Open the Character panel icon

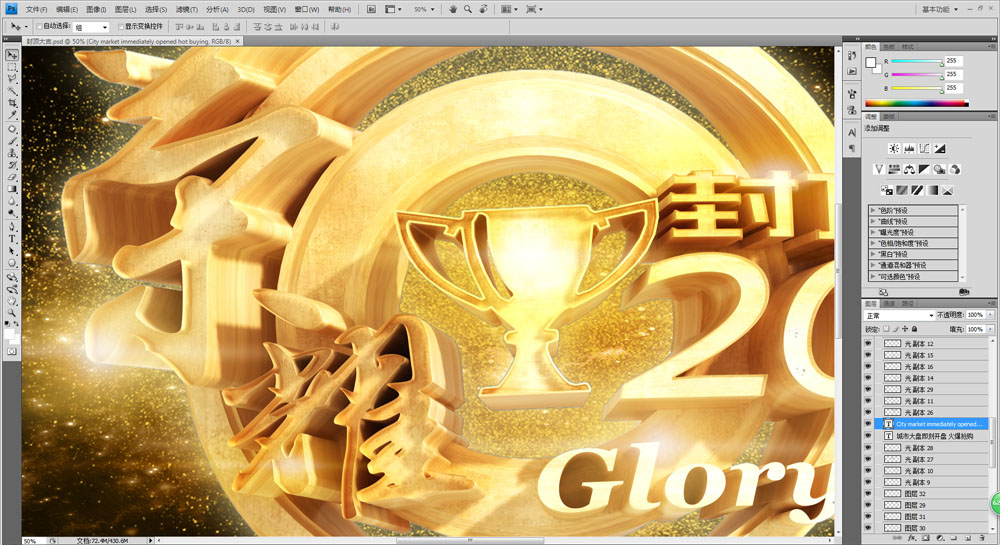click(852, 133)
